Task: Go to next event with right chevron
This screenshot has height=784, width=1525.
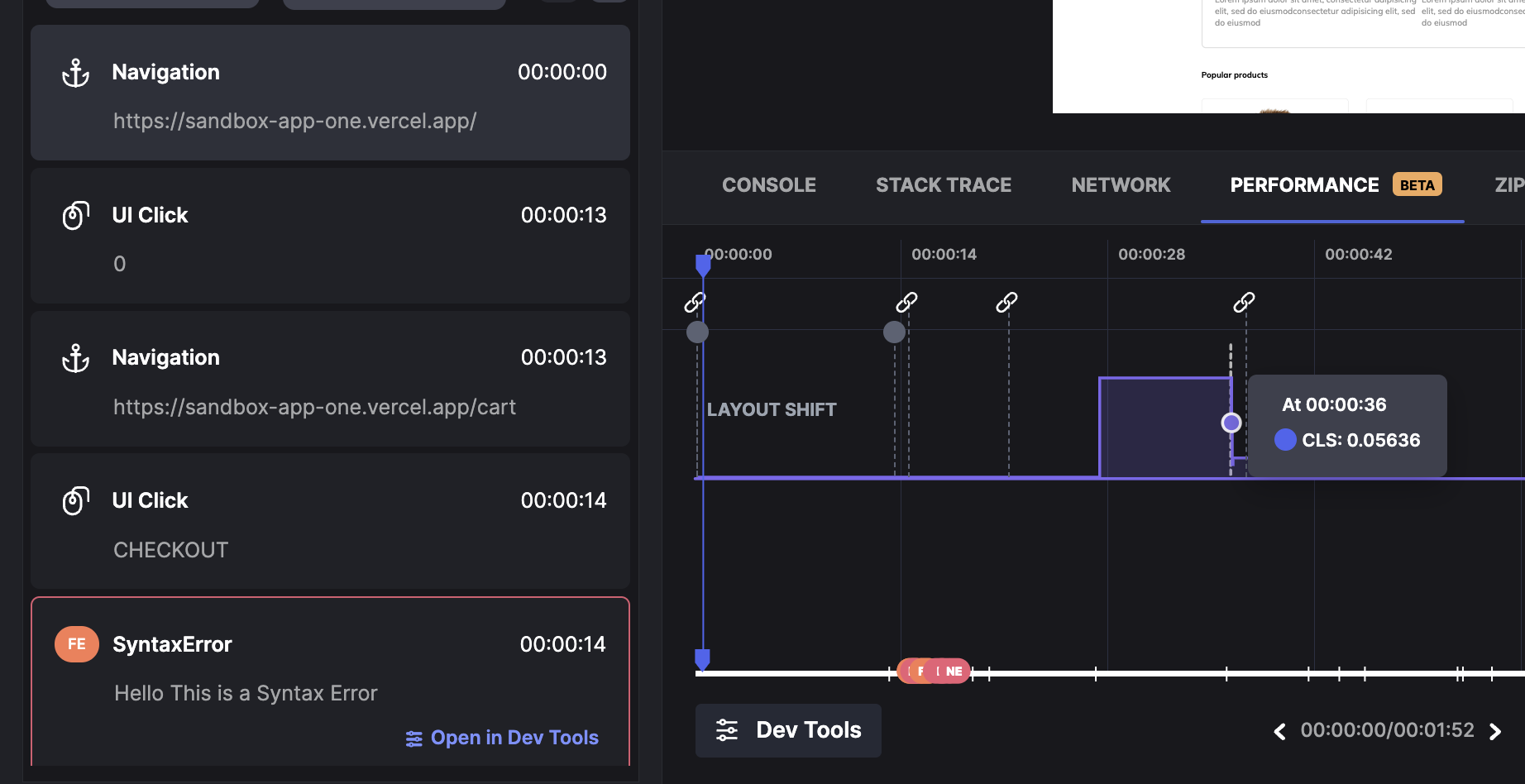Action: click(1495, 731)
